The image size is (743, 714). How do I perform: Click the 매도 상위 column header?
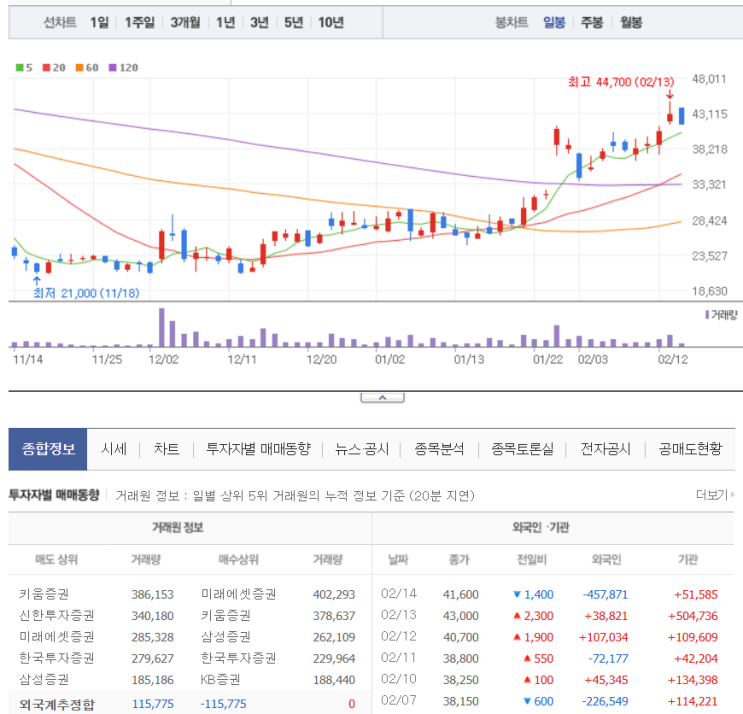tap(56, 560)
